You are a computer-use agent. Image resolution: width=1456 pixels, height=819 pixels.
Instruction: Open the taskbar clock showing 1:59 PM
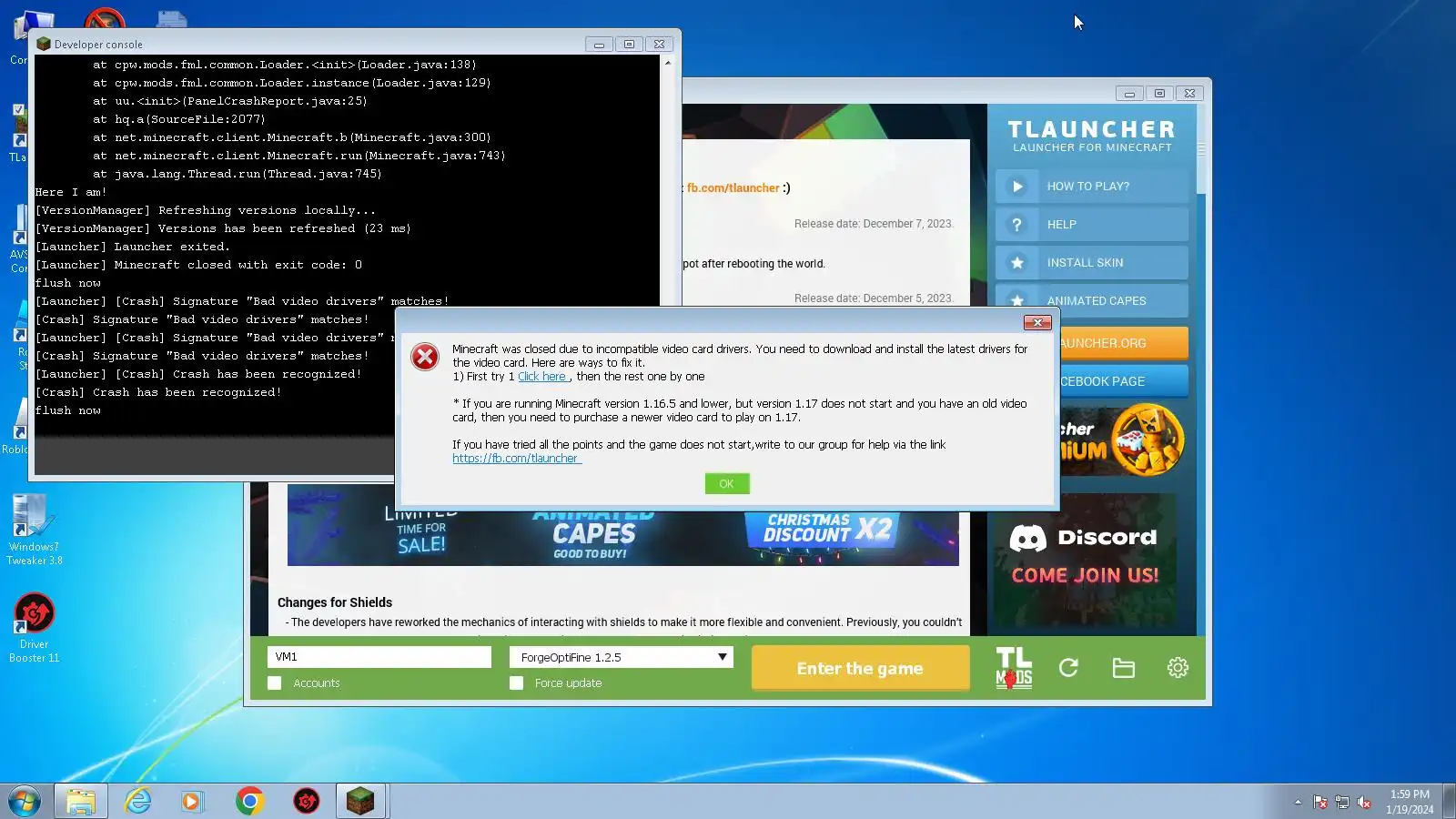click(1410, 802)
